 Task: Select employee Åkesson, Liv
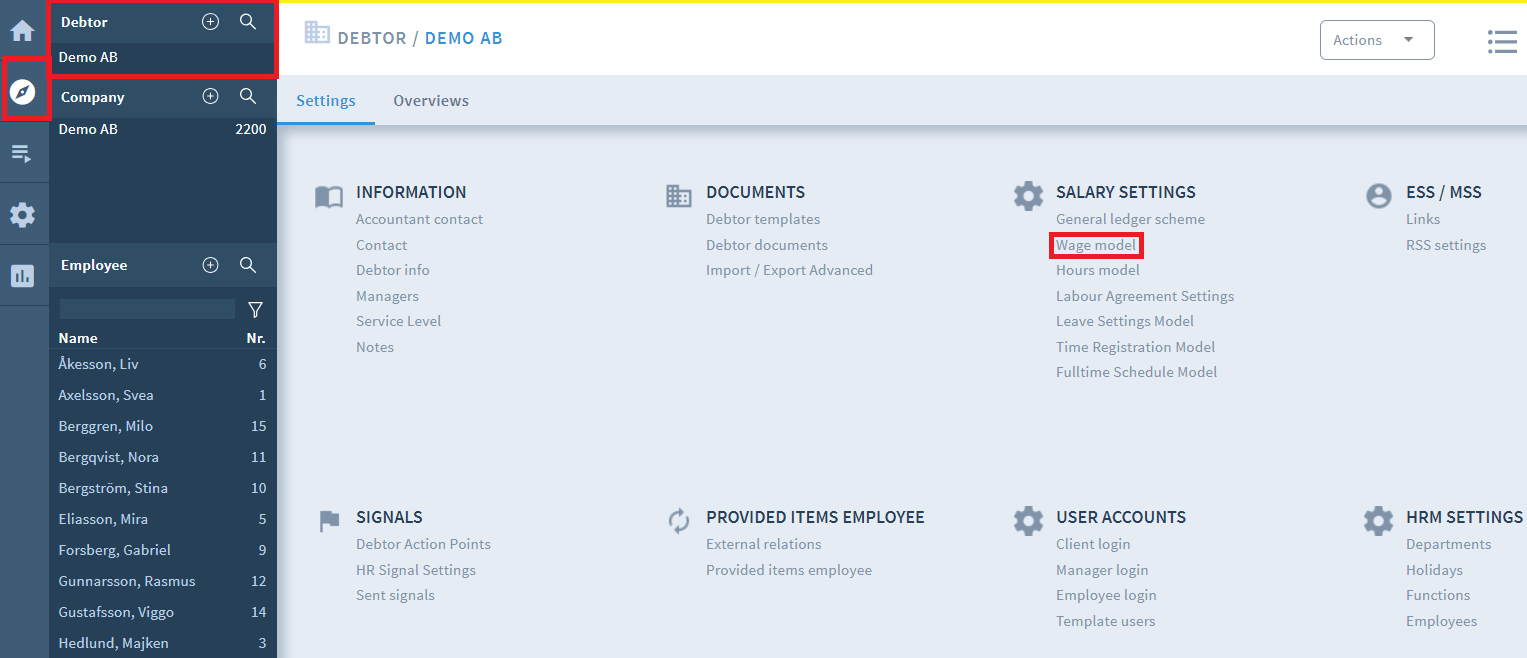pyautogui.click(x=163, y=364)
